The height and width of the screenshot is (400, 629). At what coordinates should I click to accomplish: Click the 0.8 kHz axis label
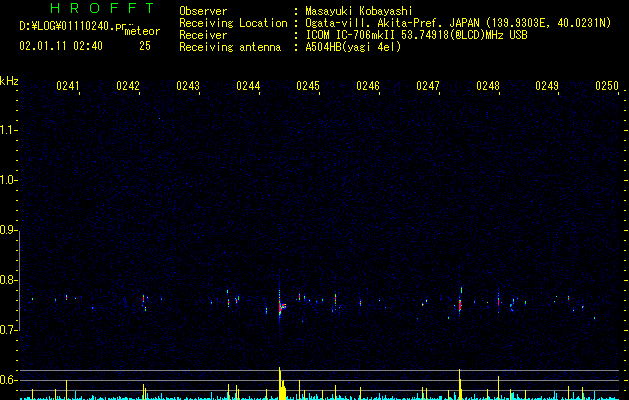coord(8,280)
